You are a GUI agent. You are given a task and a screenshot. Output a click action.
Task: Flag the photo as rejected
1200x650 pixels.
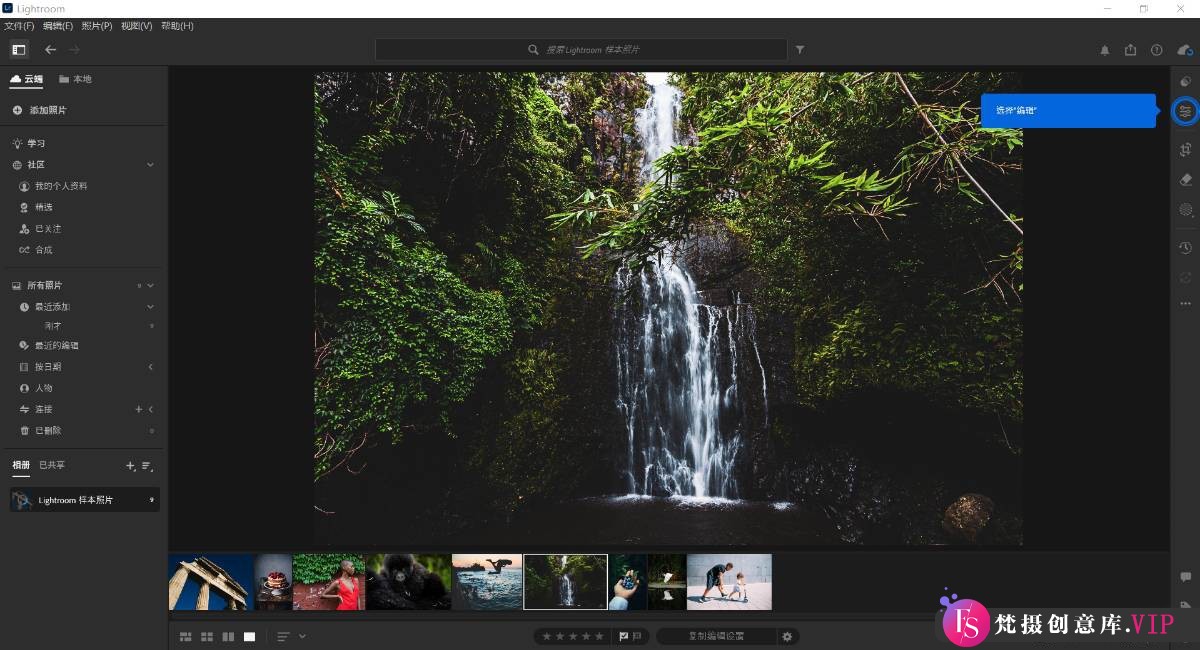click(637, 636)
